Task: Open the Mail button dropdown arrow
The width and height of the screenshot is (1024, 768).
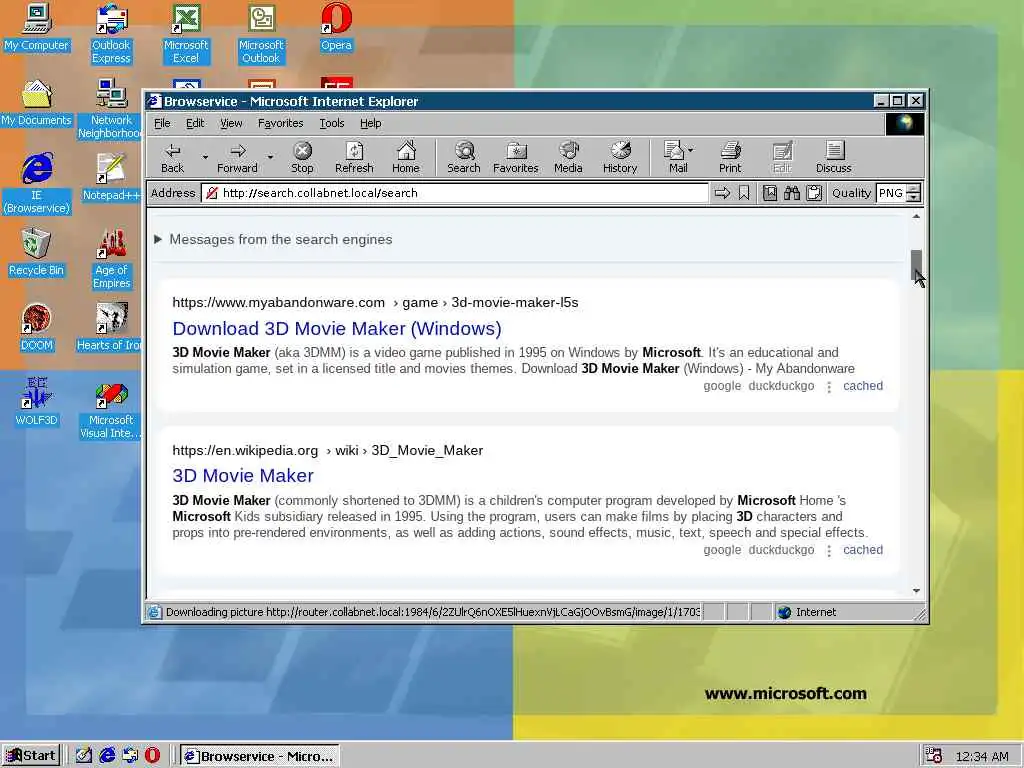Action: (691, 150)
